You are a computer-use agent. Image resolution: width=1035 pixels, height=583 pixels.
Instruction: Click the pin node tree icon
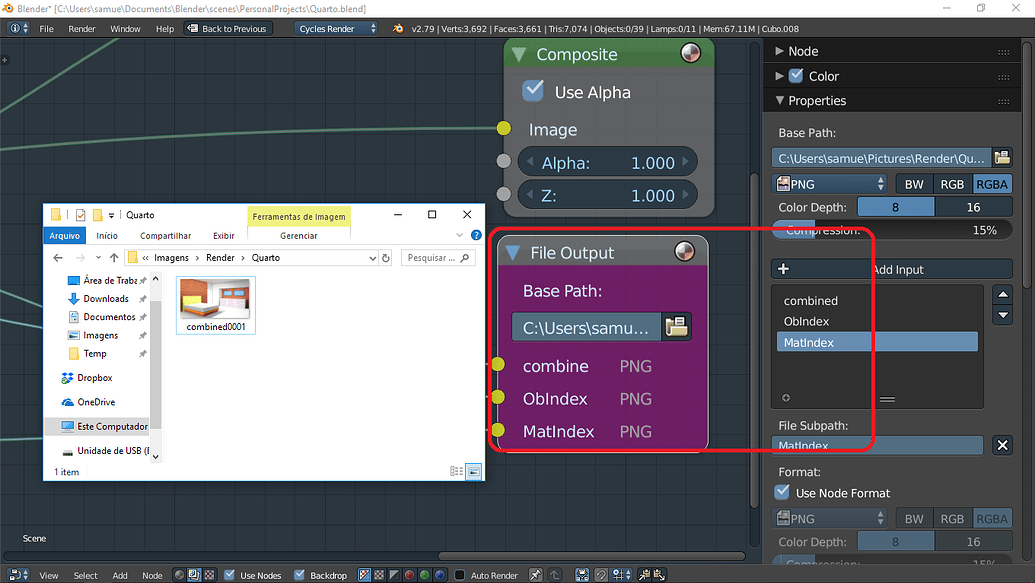click(535, 575)
